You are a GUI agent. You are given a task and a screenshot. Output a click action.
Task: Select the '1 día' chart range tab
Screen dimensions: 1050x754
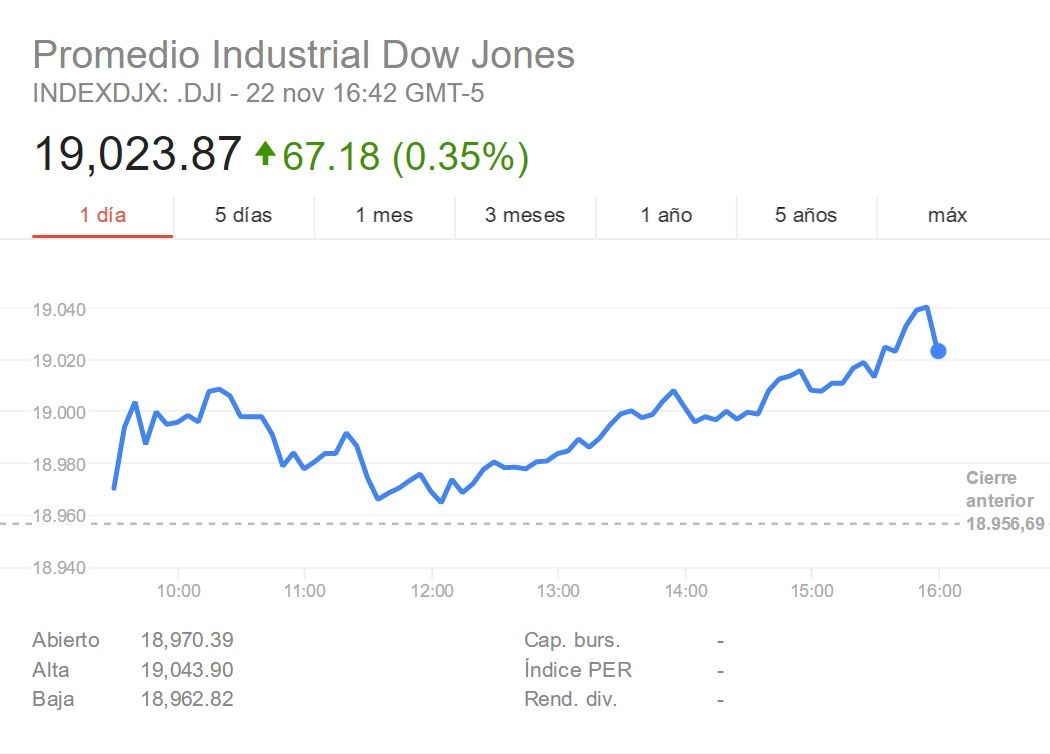pos(102,215)
